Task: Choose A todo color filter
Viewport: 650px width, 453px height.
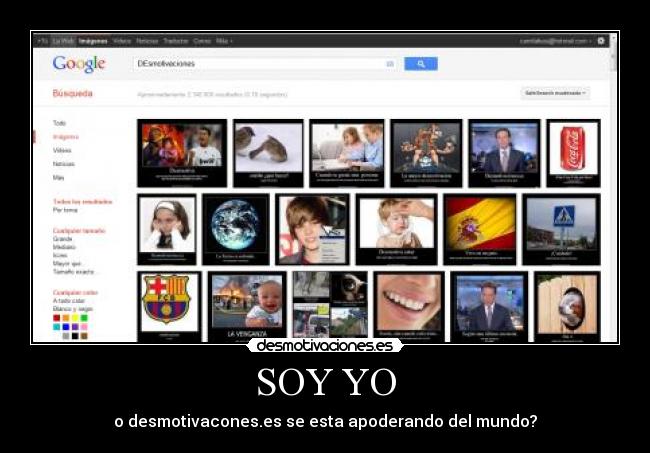Action: point(69,301)
